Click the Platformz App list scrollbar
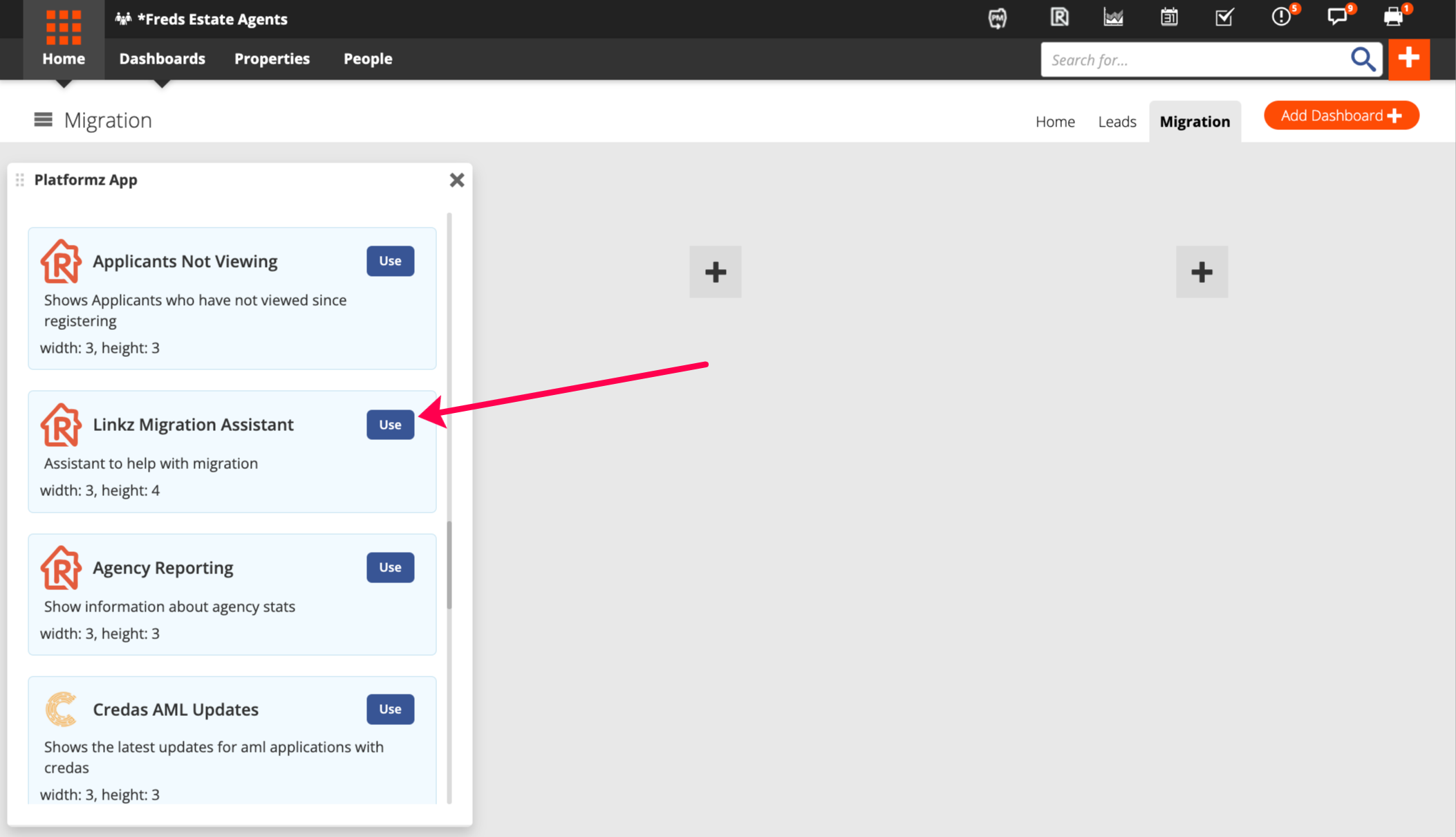This screenshot has height=837, width=1456. (x=449, y=566)
